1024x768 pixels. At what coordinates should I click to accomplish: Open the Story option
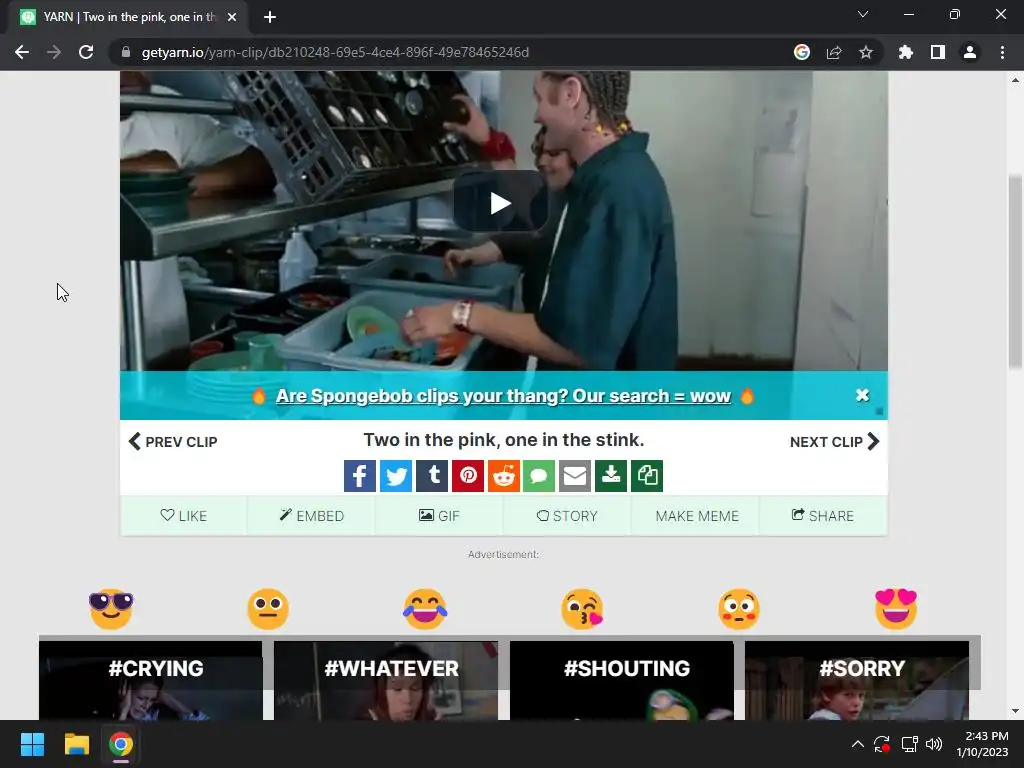567,516
